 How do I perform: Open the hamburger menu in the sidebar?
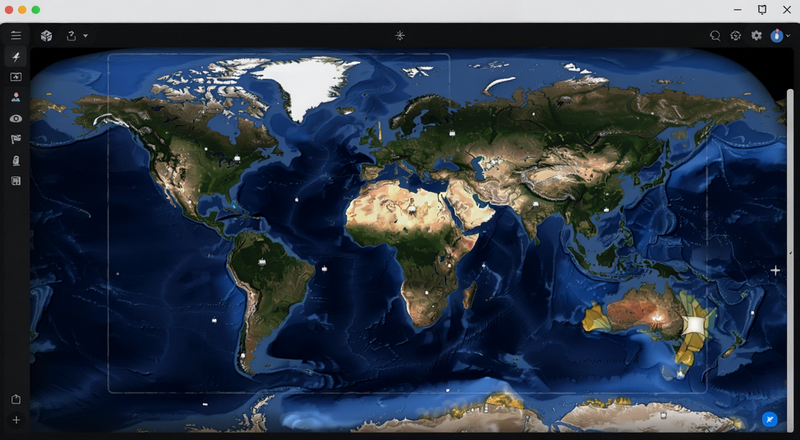[16, 35]
